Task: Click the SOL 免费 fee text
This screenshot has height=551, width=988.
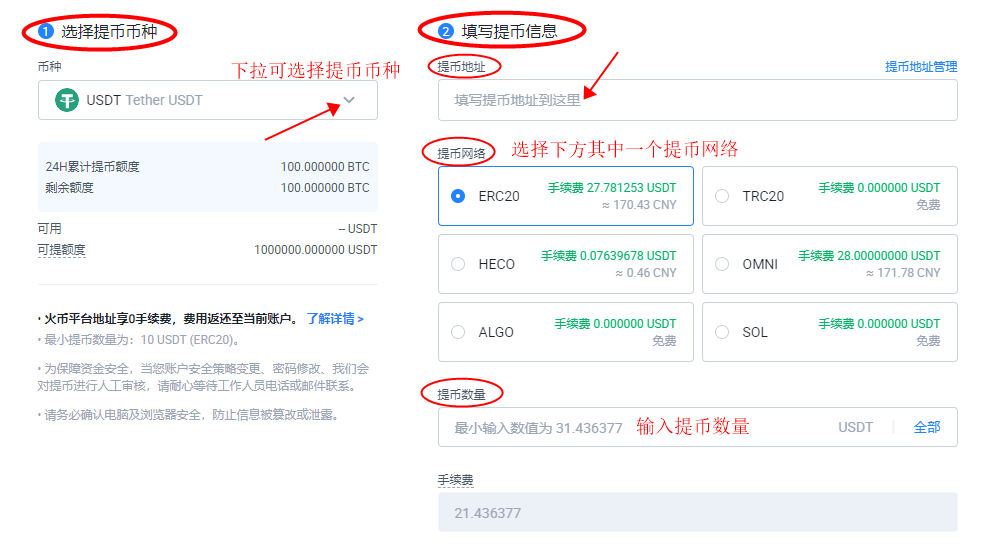Action: pyautogui.click(x=928, y=341)
